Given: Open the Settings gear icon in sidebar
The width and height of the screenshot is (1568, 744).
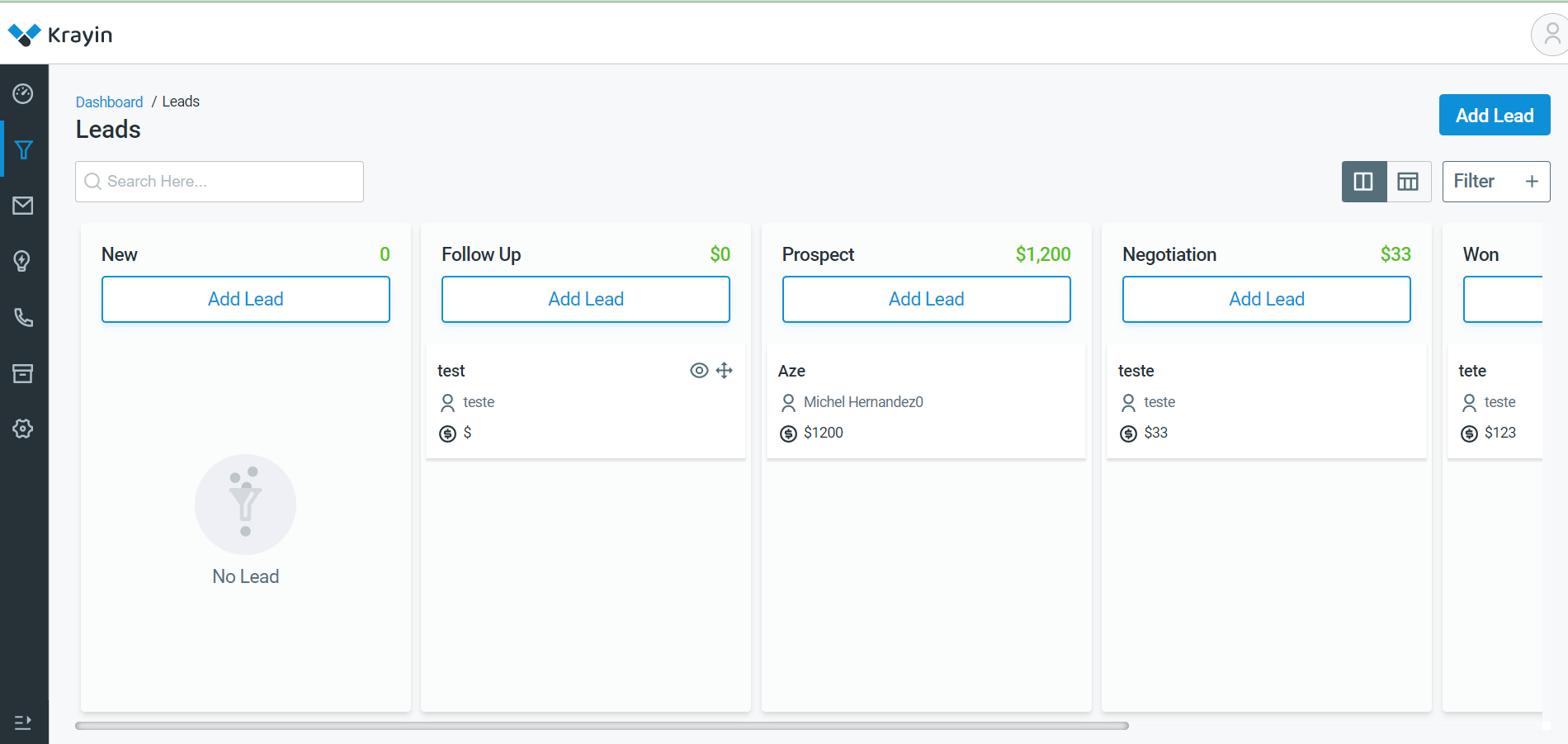Looking at the screenshot, I should click(23, 429).
